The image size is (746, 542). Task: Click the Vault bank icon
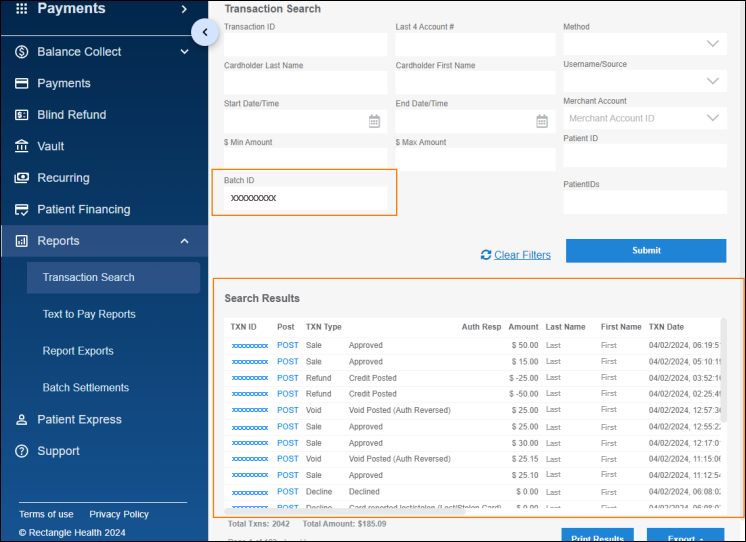point(21,147)
